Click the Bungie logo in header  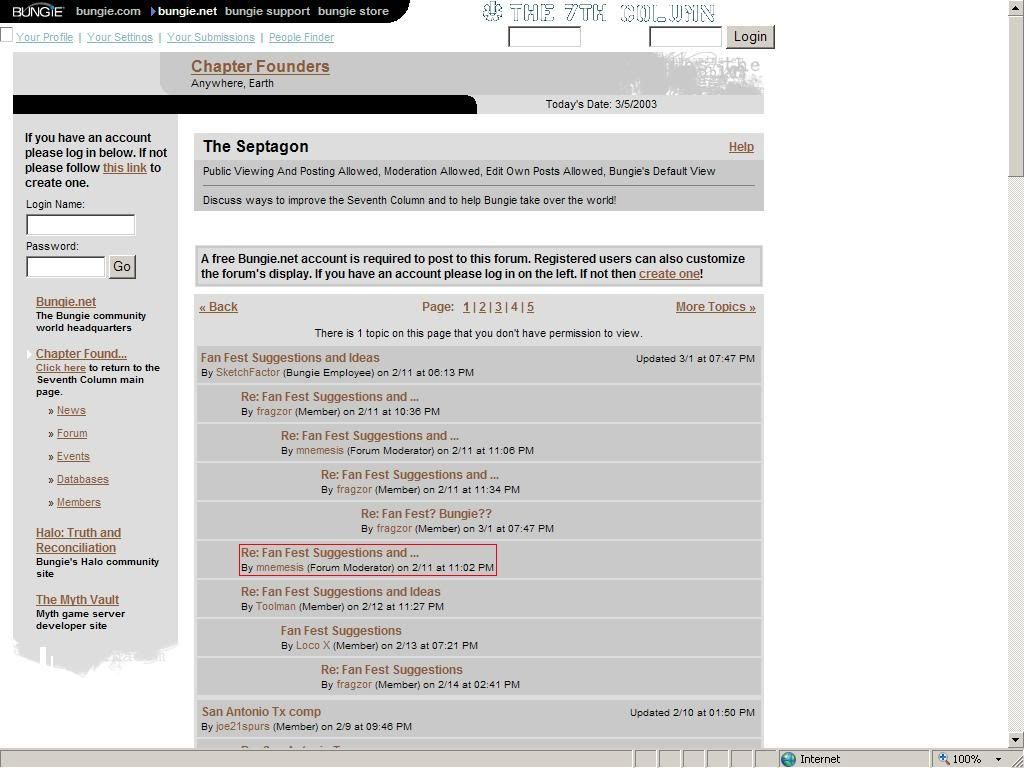pyautogui.click(x=38, y=11)
